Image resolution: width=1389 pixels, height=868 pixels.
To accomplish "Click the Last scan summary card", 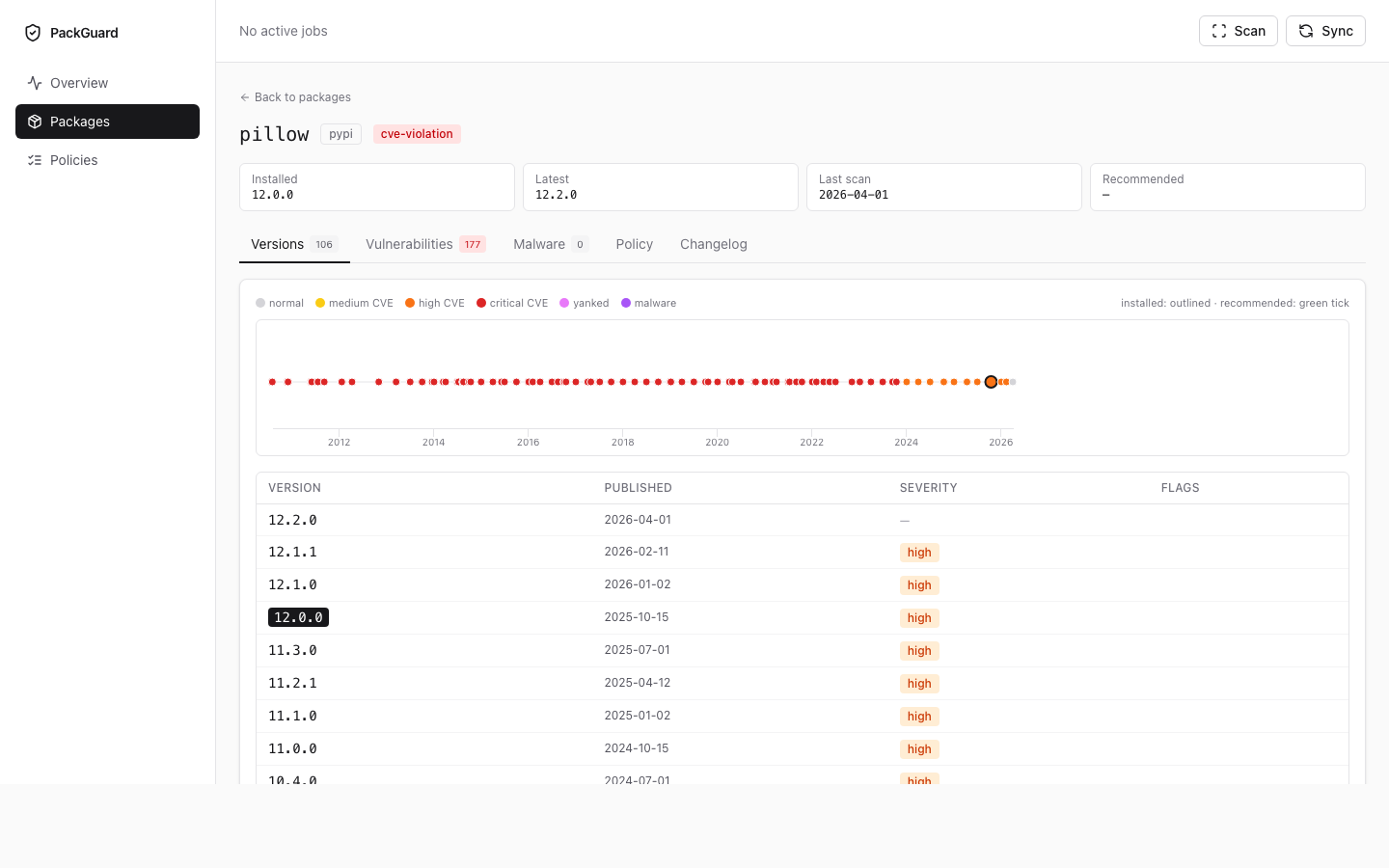I will click(x=944, y=187).
